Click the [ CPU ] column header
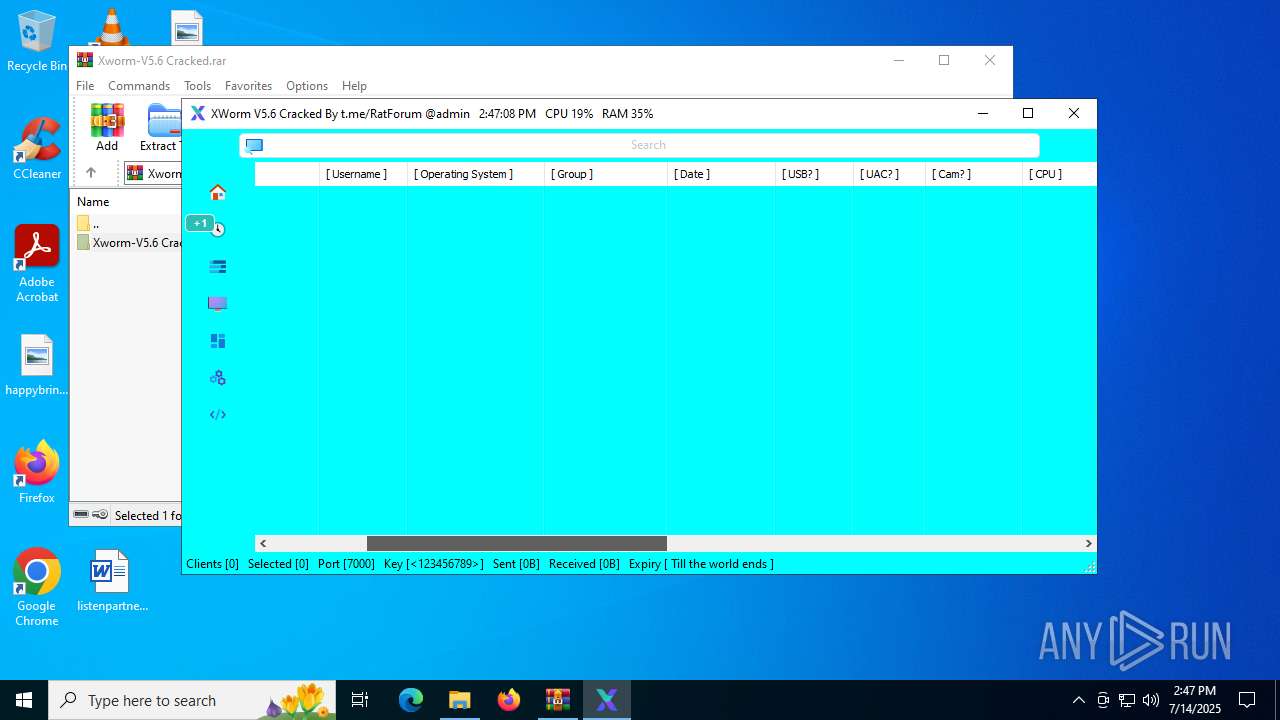Viewport: 1280px width, 720px height. pos(1059,174)
